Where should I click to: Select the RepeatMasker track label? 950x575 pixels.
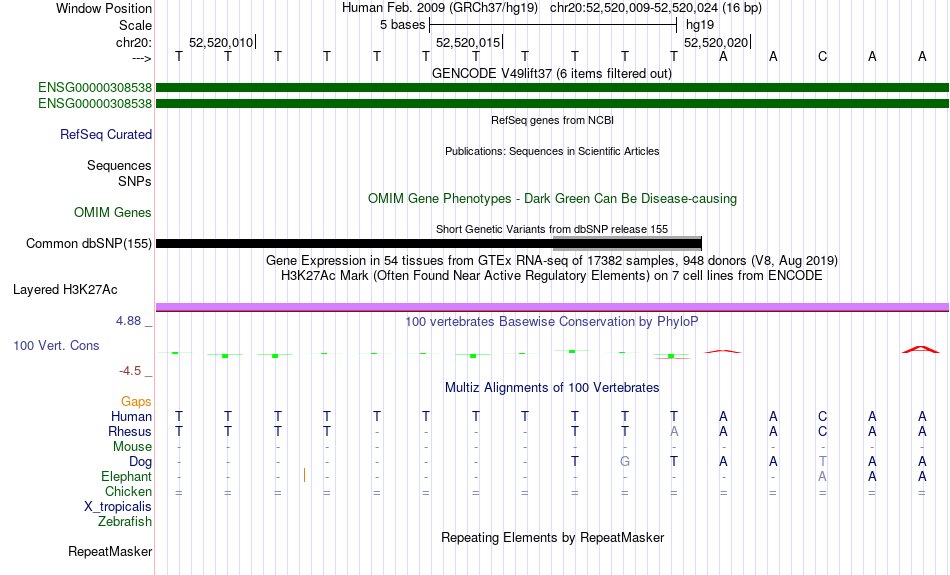[110, 551]
